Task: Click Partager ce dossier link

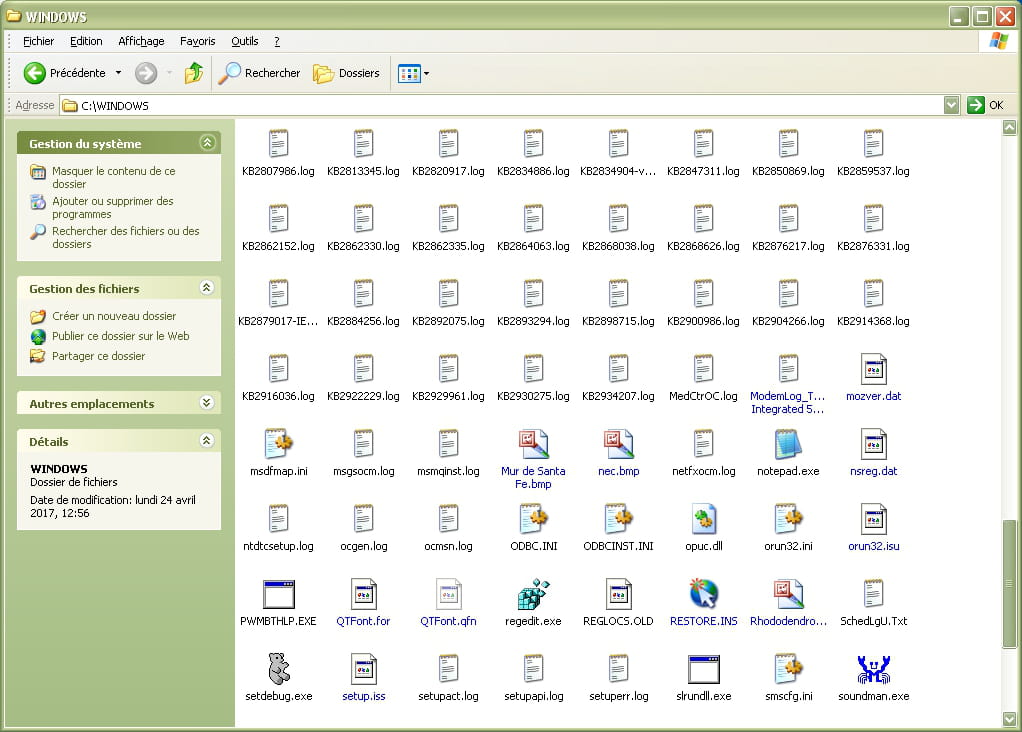Action: 98,356
